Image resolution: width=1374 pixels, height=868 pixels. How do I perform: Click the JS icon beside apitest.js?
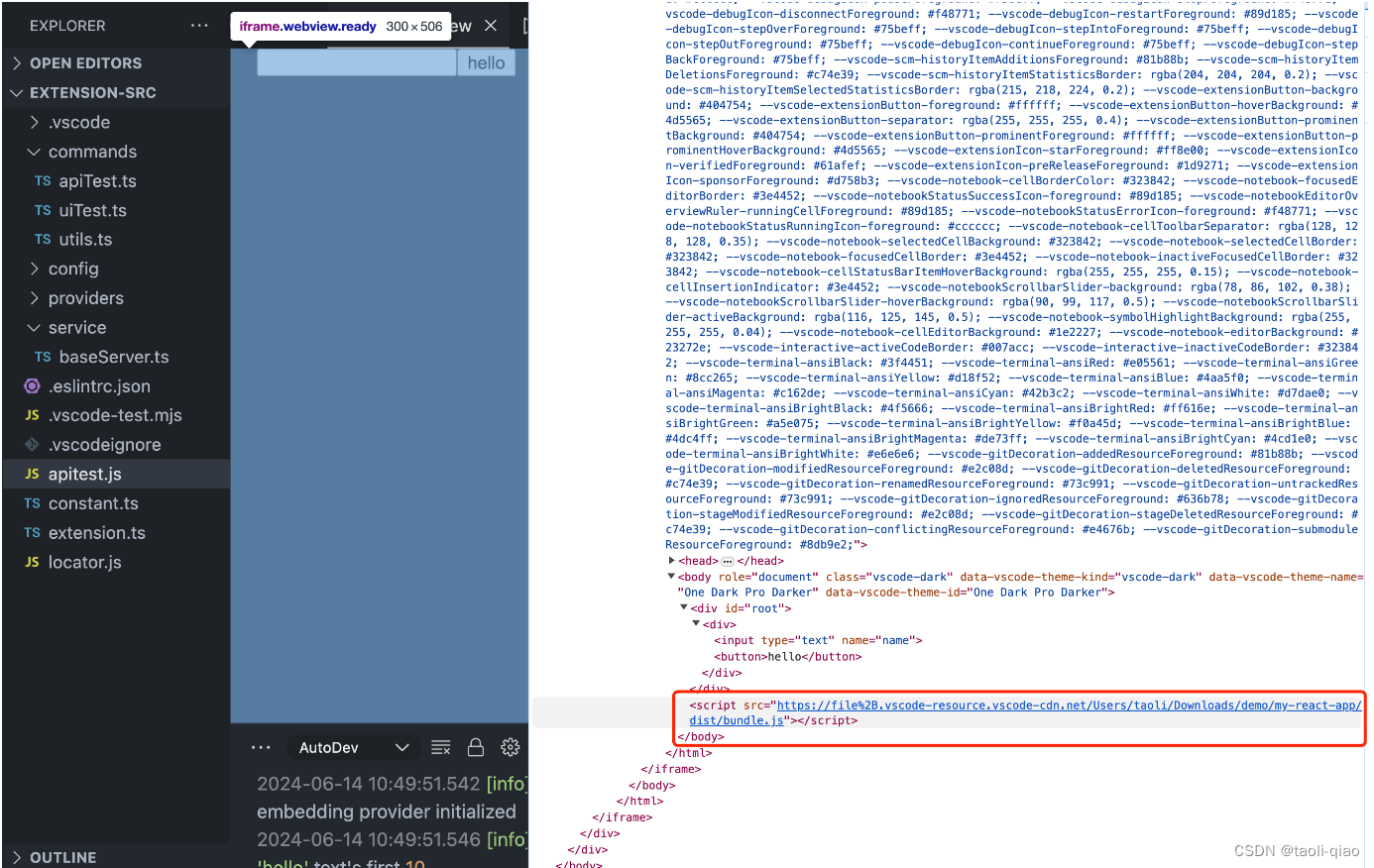(x=32, y=474)
